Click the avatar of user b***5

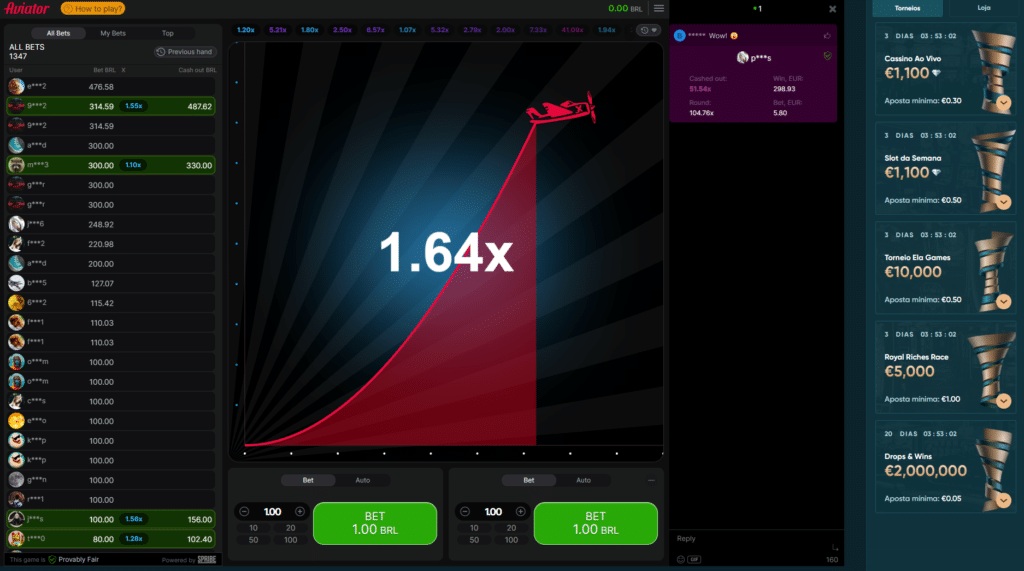[x=16, y=283]
